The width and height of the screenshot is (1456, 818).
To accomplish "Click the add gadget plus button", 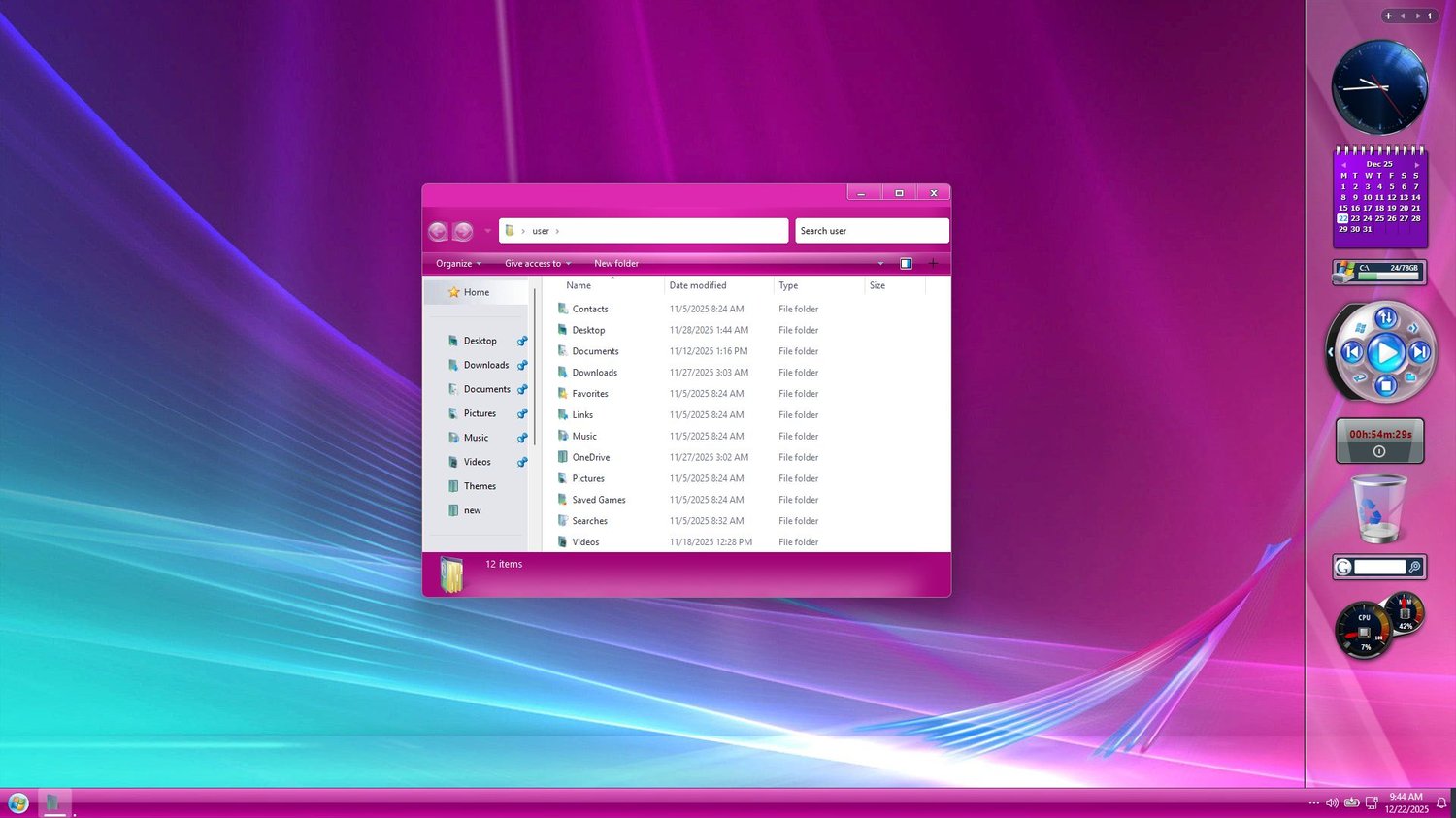I will (x=1388, y=16).
